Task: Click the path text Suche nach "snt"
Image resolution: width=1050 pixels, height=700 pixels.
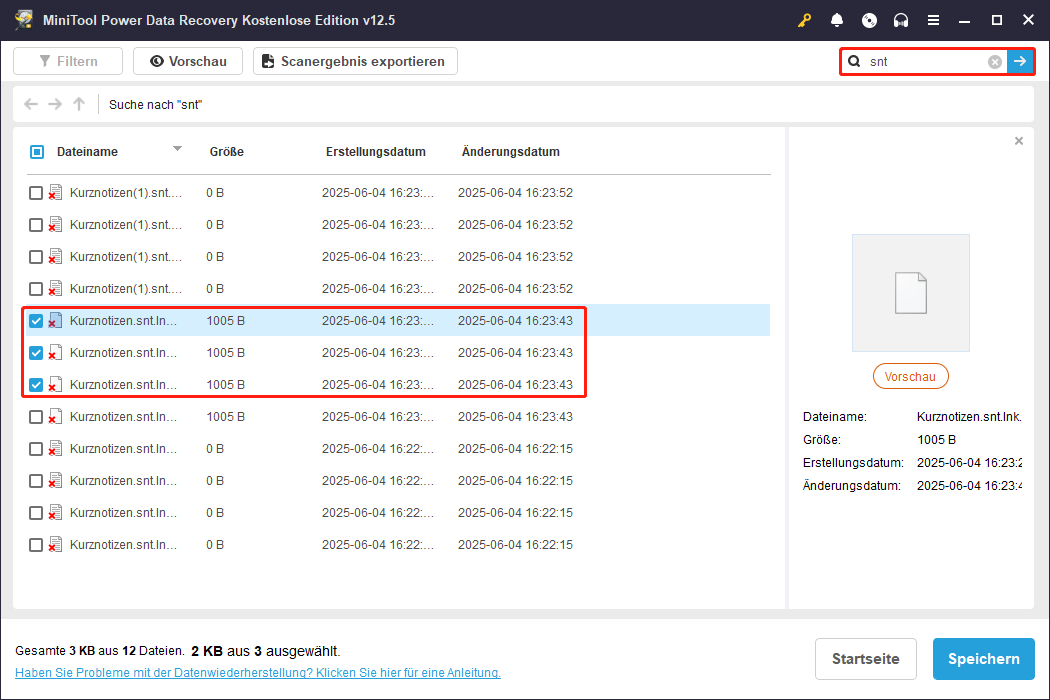Action: (155, 104)
